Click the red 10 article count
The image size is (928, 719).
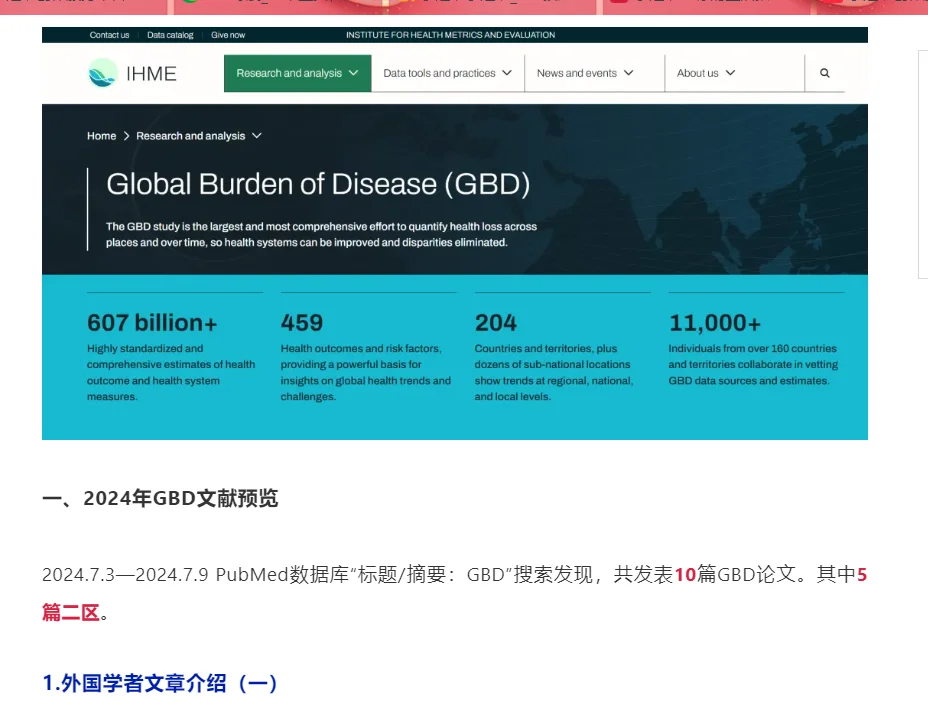(685, 575)
